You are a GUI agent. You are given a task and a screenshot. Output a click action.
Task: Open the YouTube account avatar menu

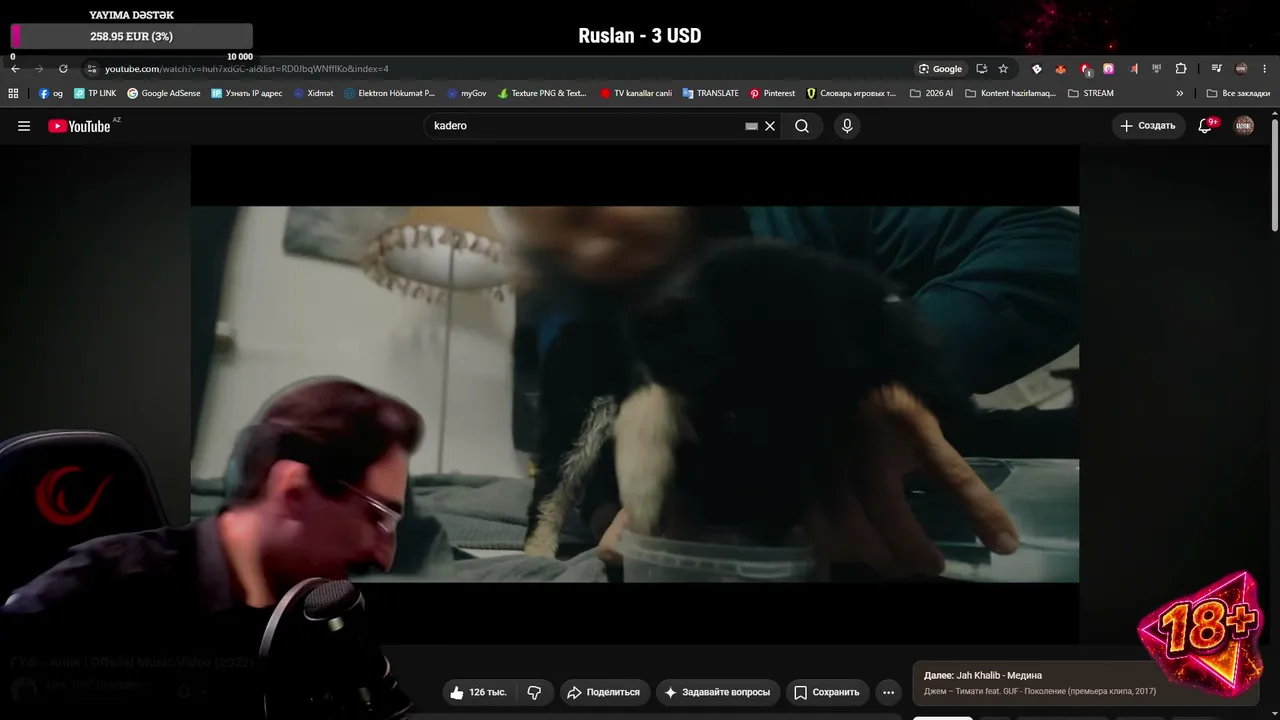pyautogui.click(x=1244, y=126)
